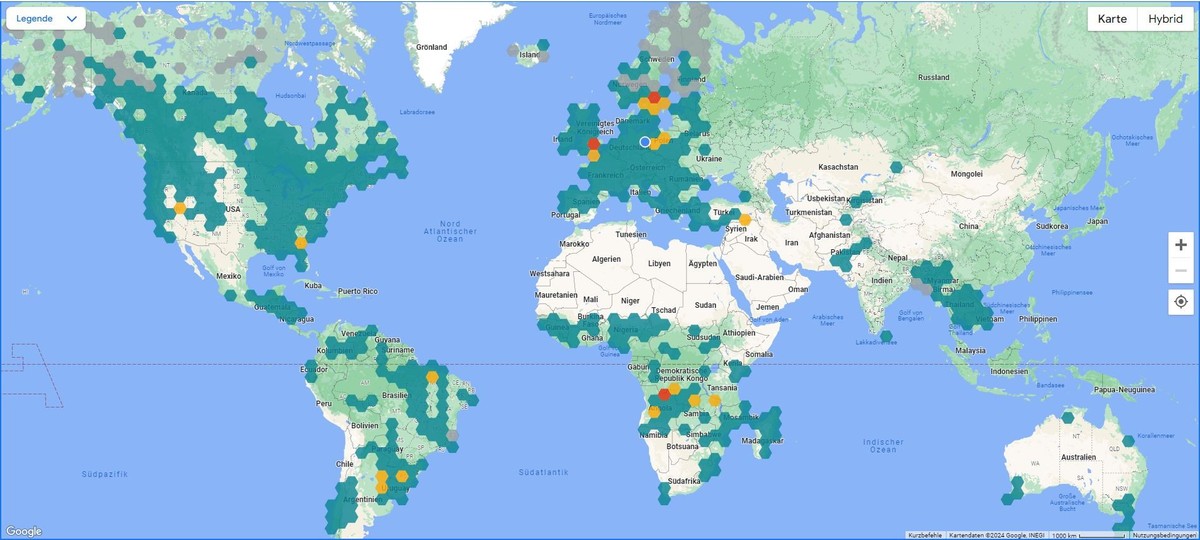Click the Libyen label
The image size is (1200, 540).
pos(659,263)
